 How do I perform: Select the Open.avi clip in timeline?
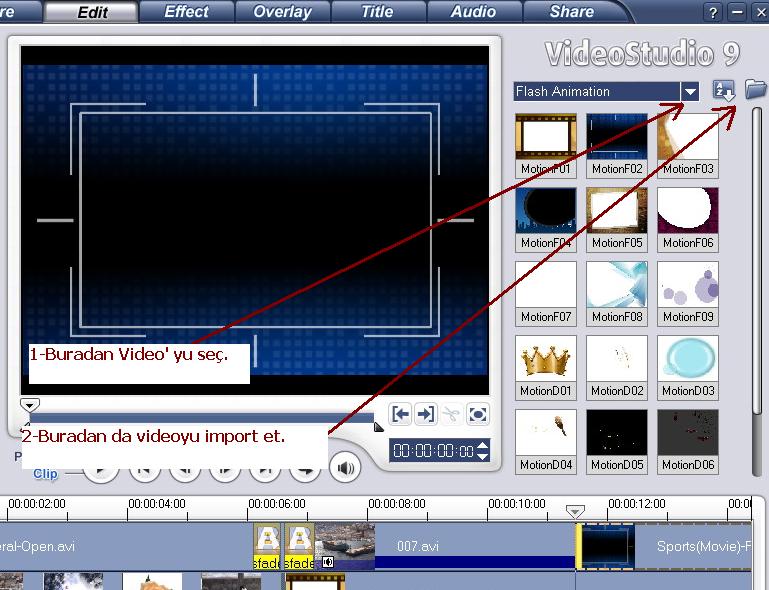[x=127, y=546]
